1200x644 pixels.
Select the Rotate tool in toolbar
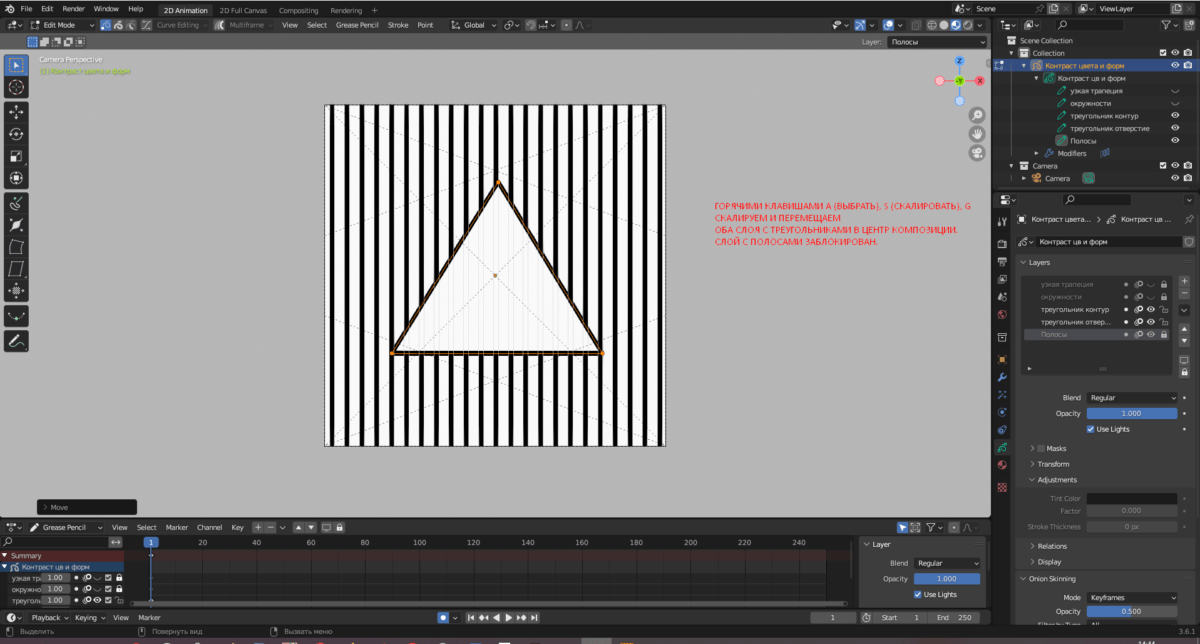click(x=16, y=134)
